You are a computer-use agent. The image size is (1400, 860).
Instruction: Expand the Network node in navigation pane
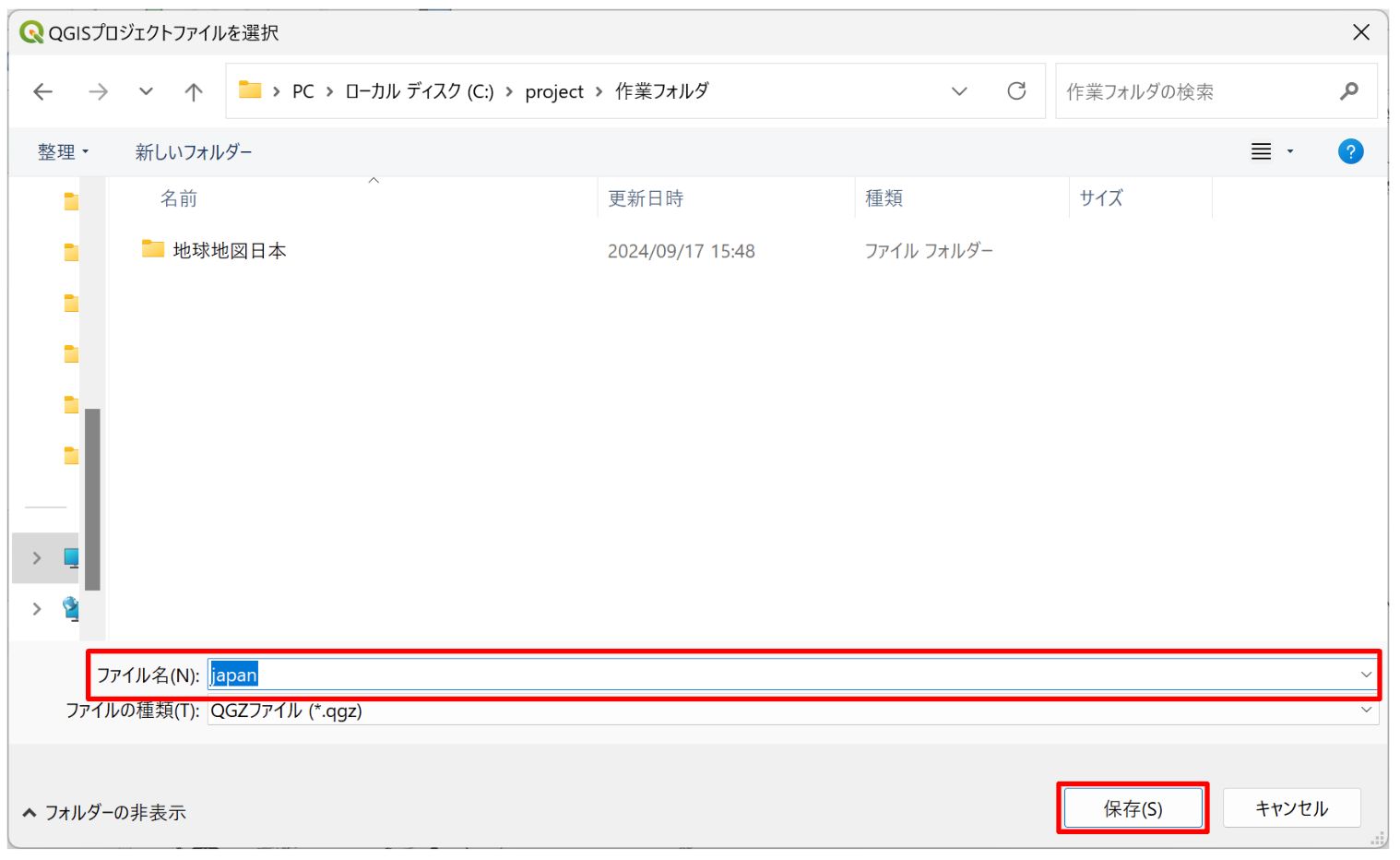[37, 608]
